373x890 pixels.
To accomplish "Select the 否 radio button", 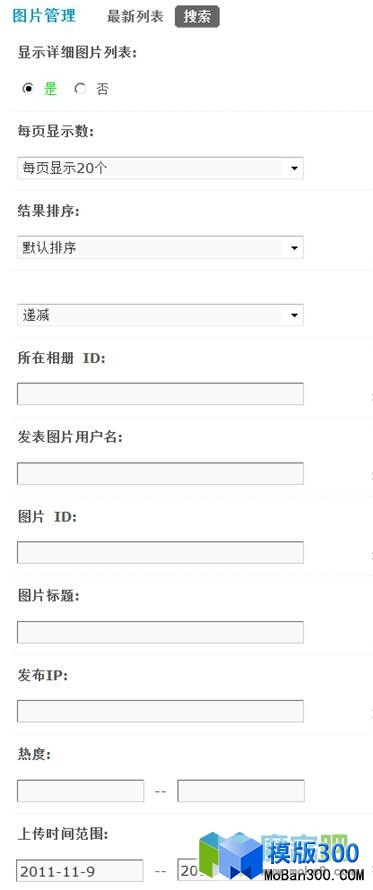I will point(80,89).
